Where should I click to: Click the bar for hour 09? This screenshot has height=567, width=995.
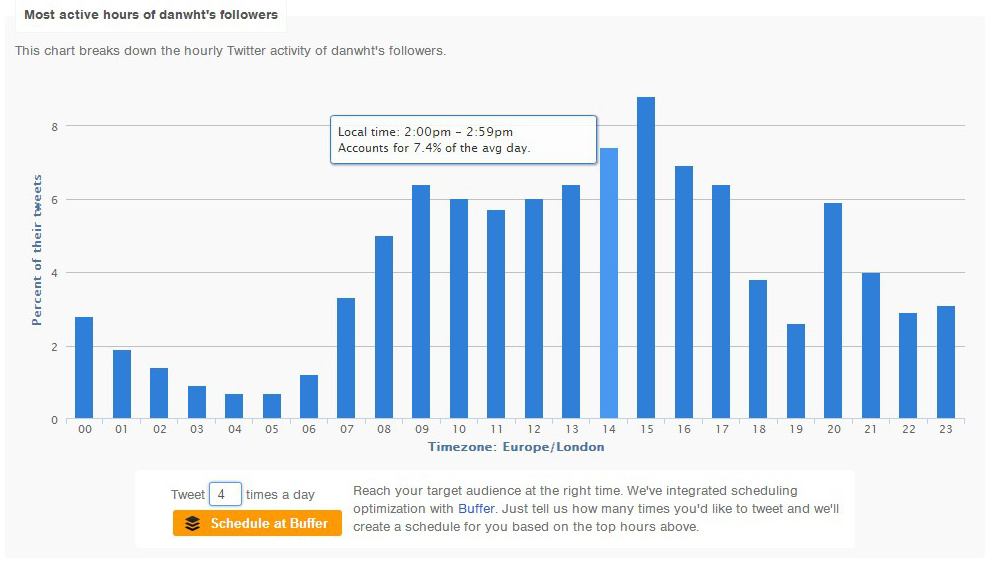coord(421,302)
